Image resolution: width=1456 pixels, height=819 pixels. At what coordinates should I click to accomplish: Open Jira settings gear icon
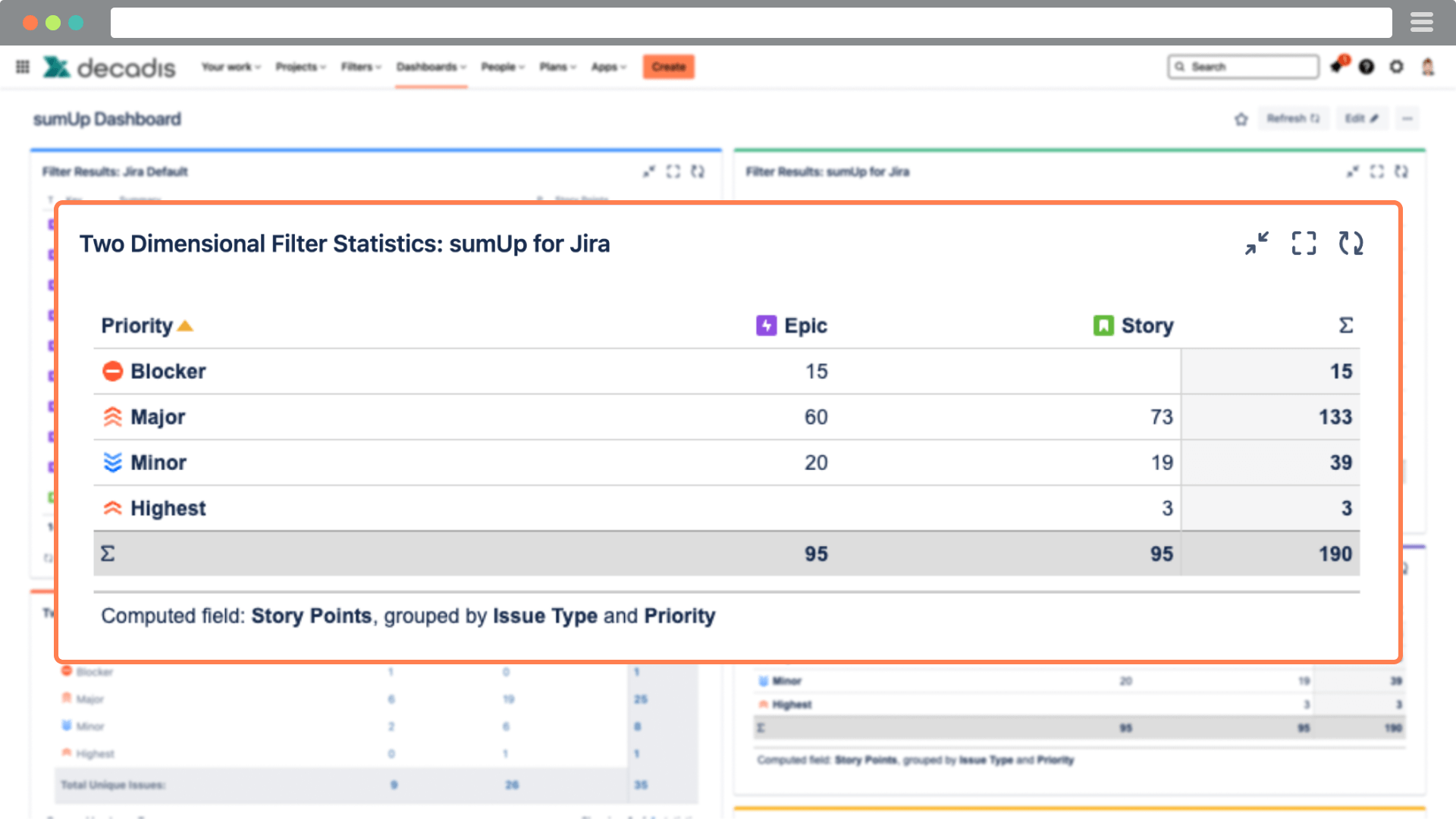coord(1396,67)
